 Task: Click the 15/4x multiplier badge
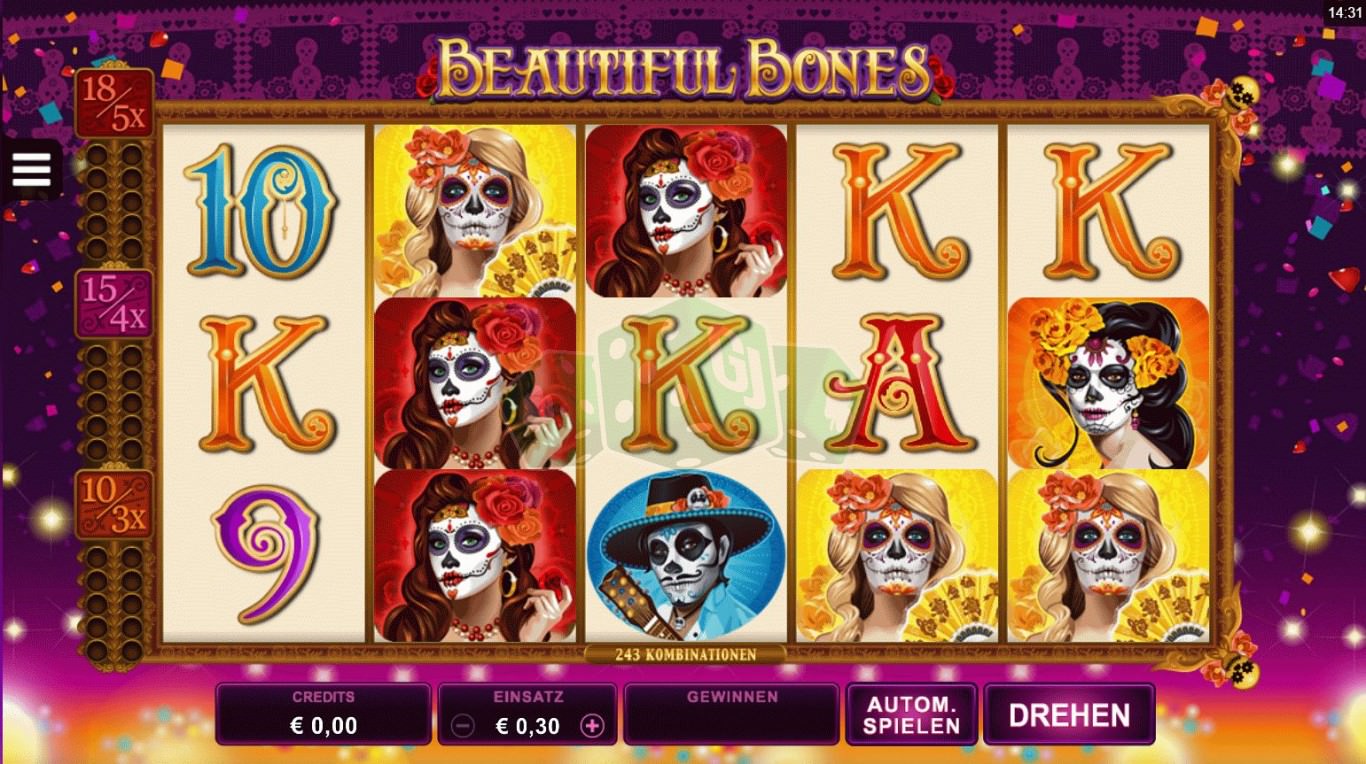click(114, 303)
